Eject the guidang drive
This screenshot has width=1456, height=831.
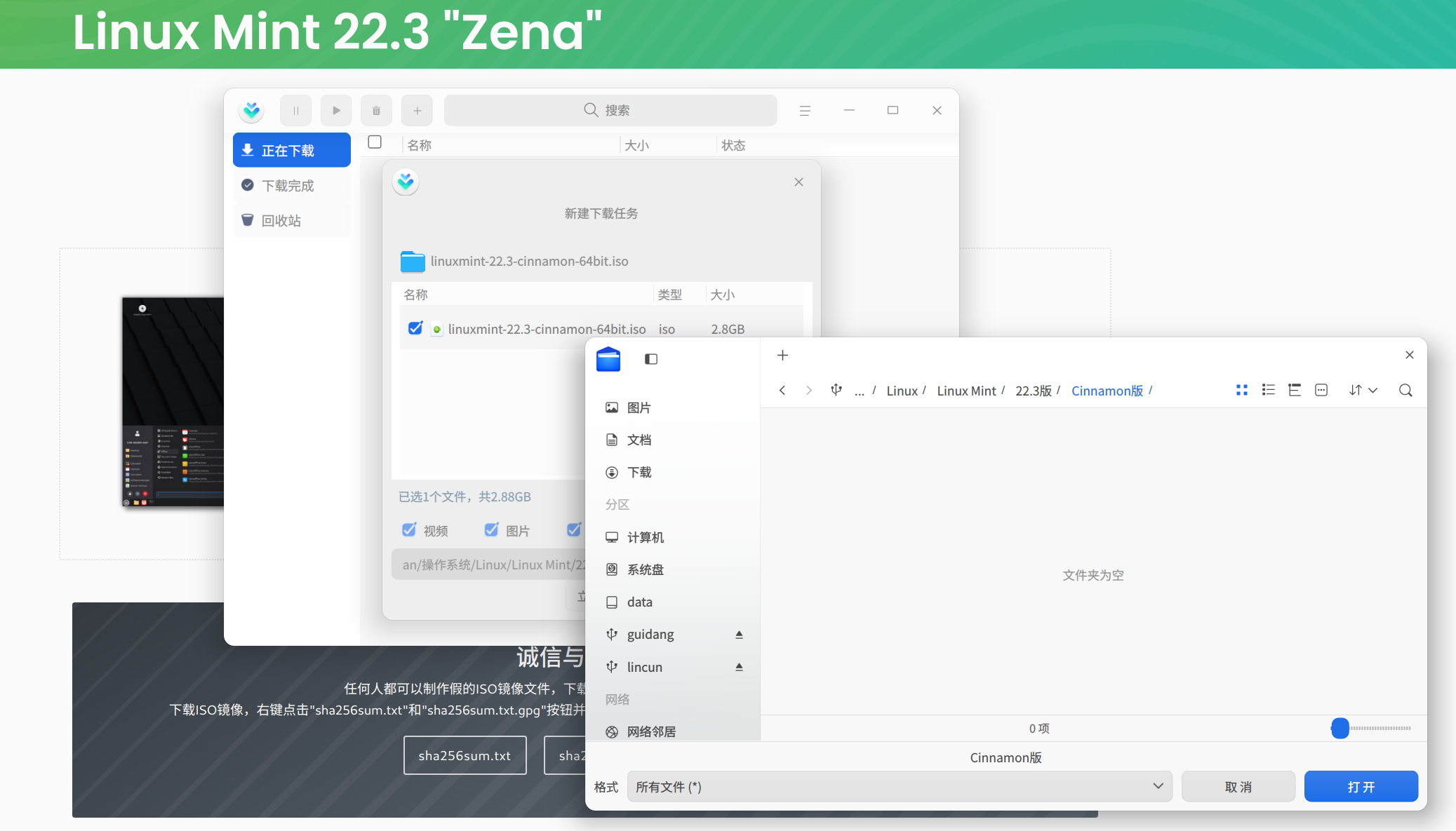(739, 635)
